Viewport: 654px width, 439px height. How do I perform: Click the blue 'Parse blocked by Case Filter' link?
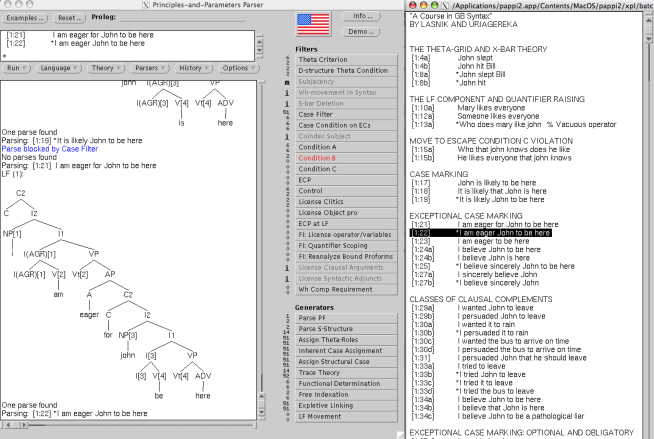point(50,149)
